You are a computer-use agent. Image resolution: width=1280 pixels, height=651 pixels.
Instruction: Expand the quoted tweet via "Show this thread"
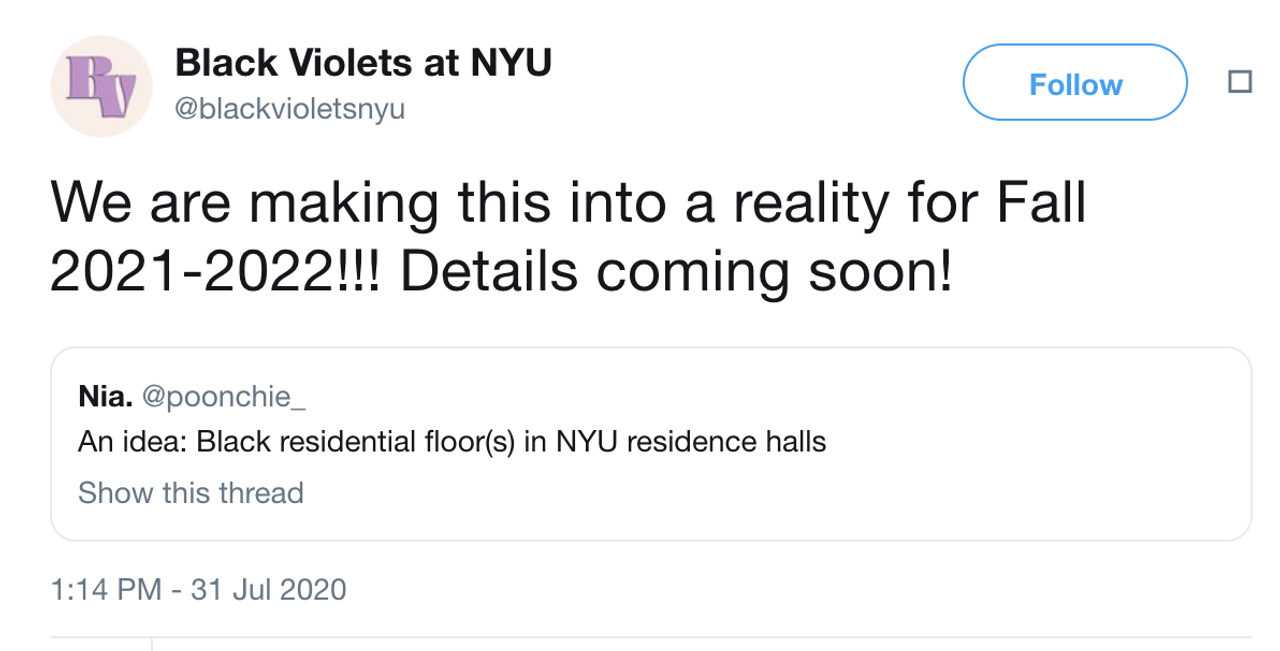click(190, 493)
